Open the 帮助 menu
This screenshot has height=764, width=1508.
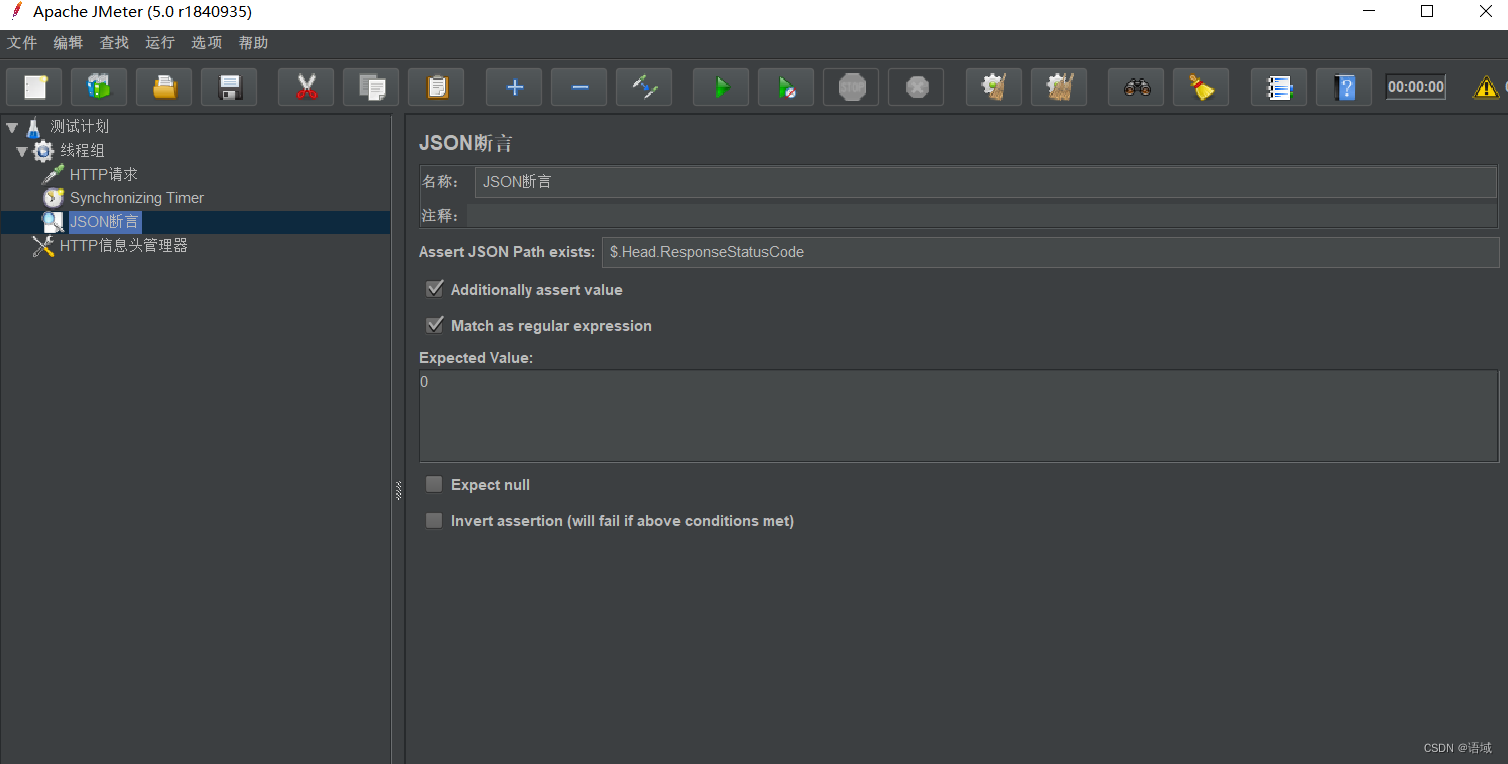coord(253,43)
